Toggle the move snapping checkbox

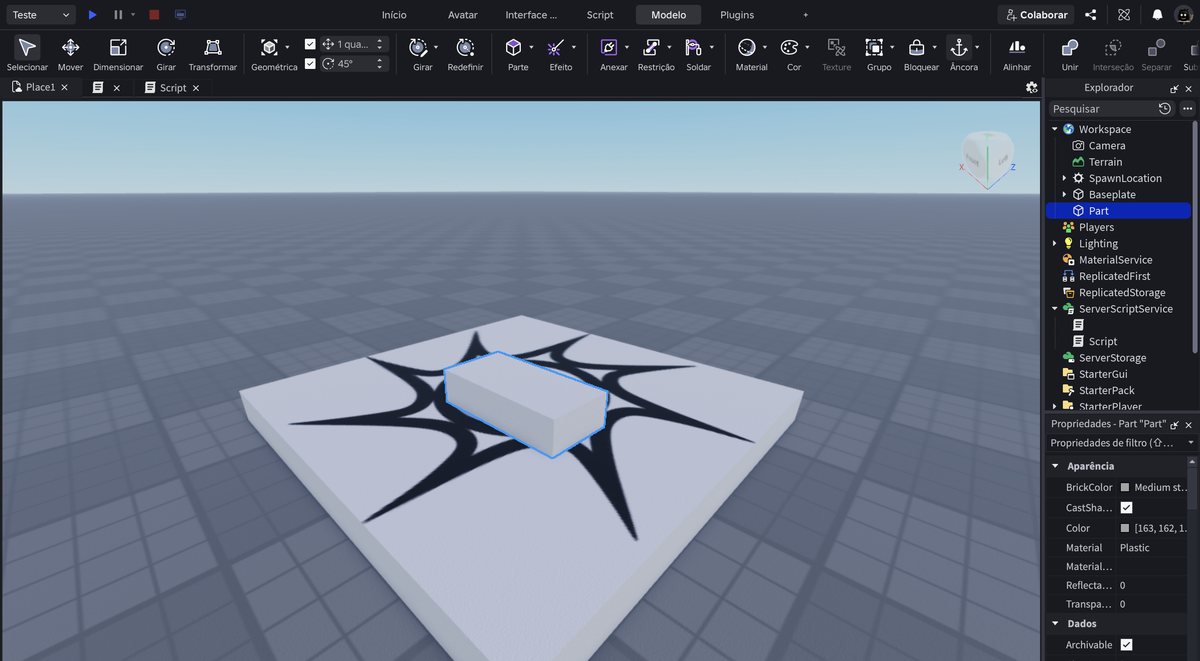[x=310, y=44]
